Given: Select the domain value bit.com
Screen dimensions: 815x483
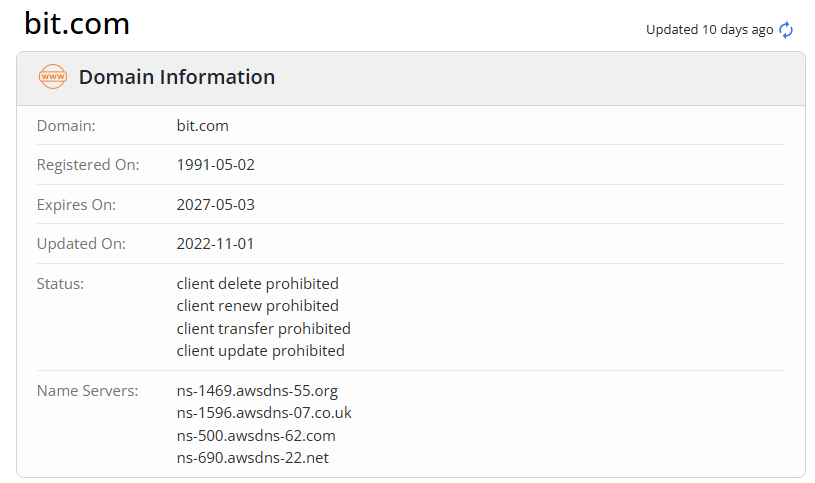Looking at the screenshot, I should (203, 126).
